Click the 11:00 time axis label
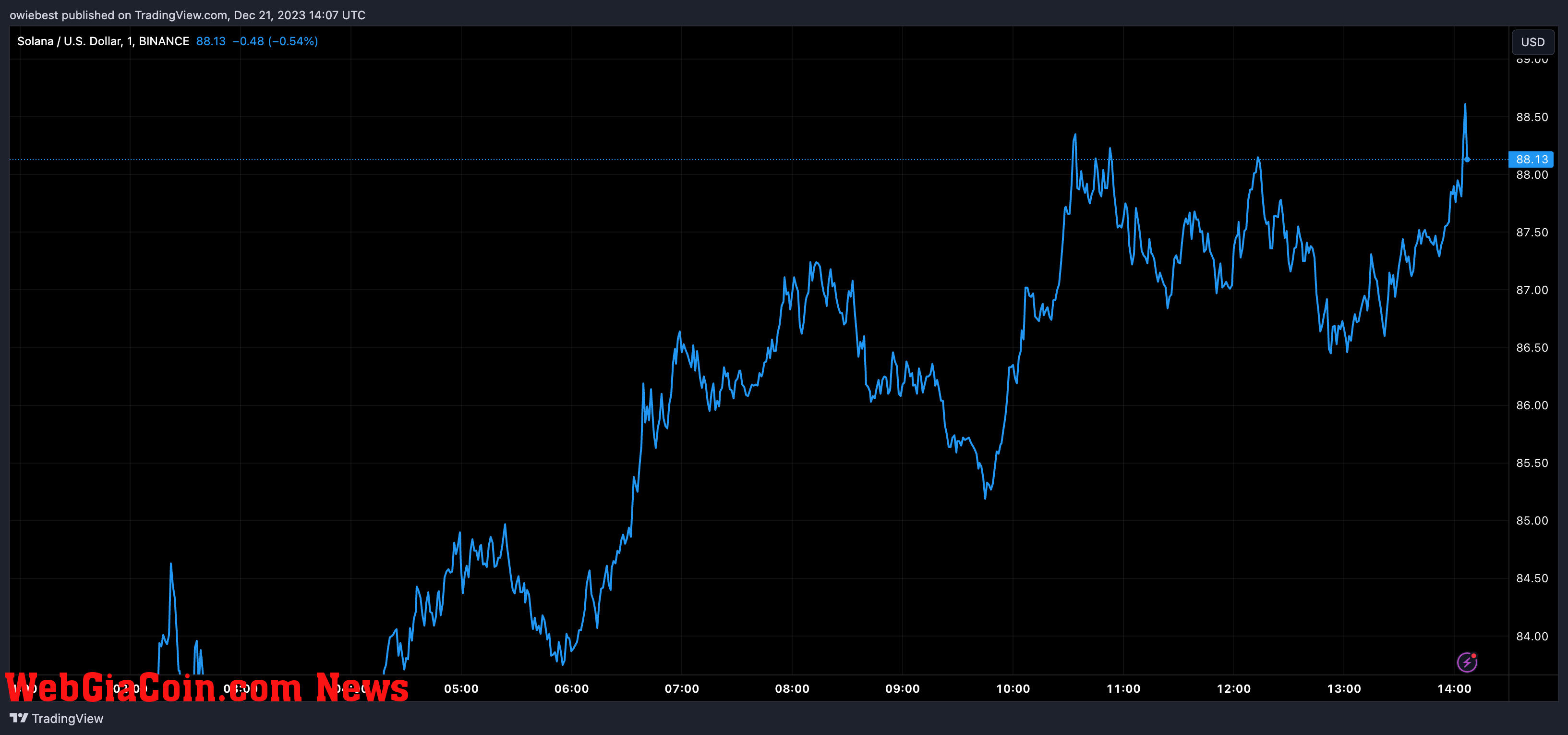1568x735 pixels. 1123,689
